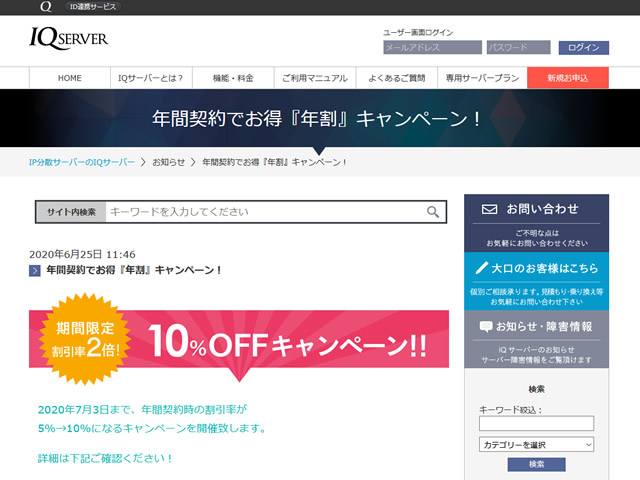Viewport: 640px width, 480px height.
Task: Click the text 2020年7月3日まで、年間契約時の割引率が
Action: pyautogui.click(x=142, y=409)
